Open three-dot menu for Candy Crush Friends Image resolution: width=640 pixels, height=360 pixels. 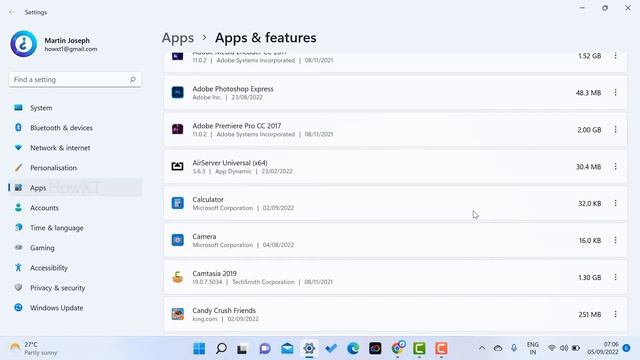pyautogui.click(x=615, y=314)
